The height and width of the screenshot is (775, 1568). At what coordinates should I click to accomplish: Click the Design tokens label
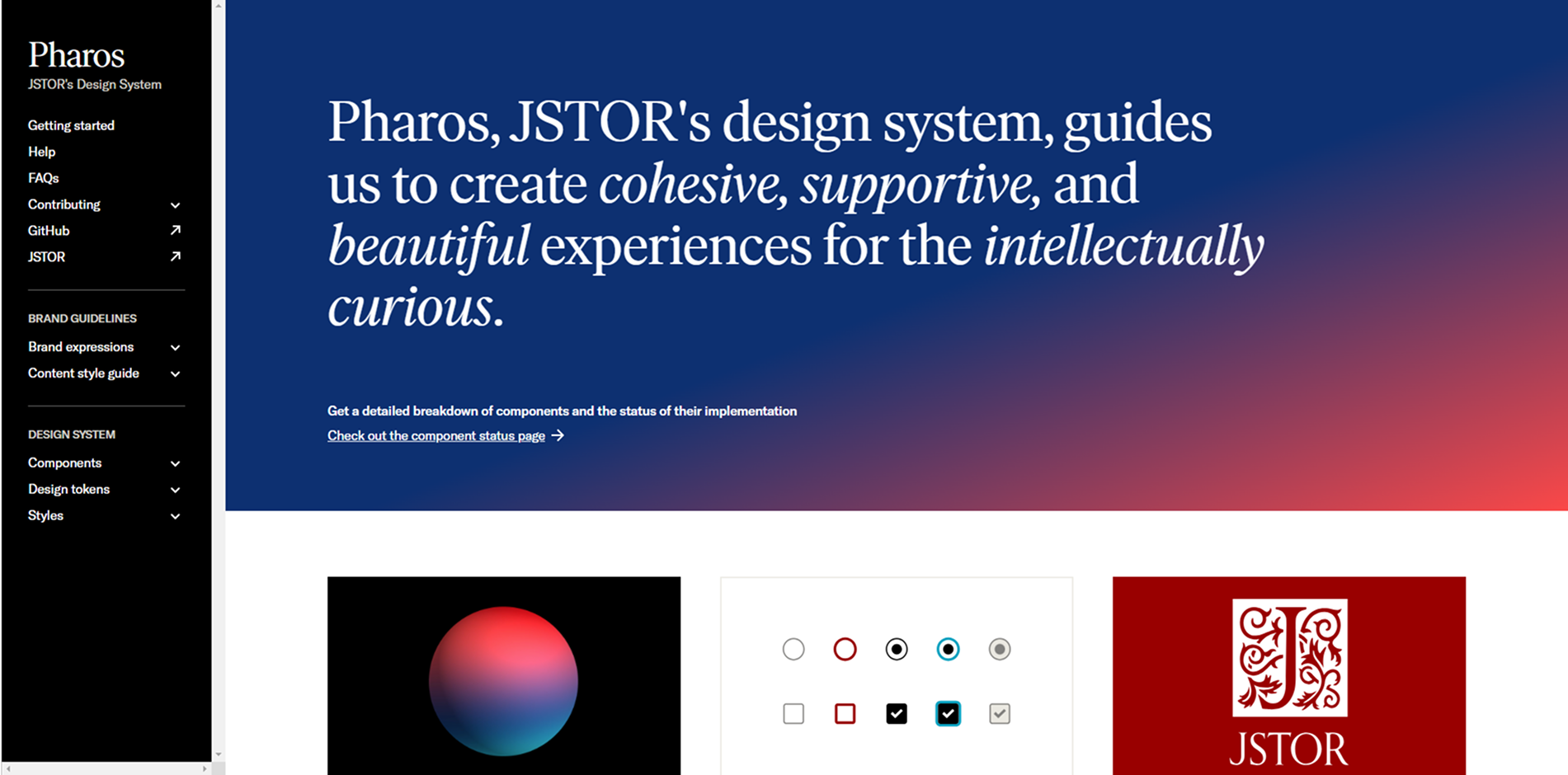point(68,490)
